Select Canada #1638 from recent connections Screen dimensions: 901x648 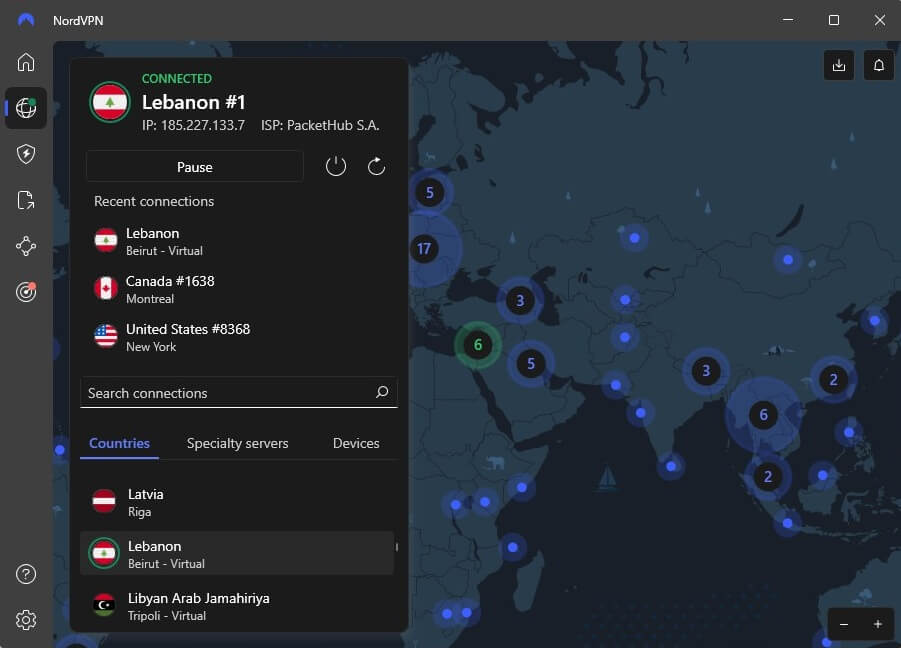[x=200, y=289]
